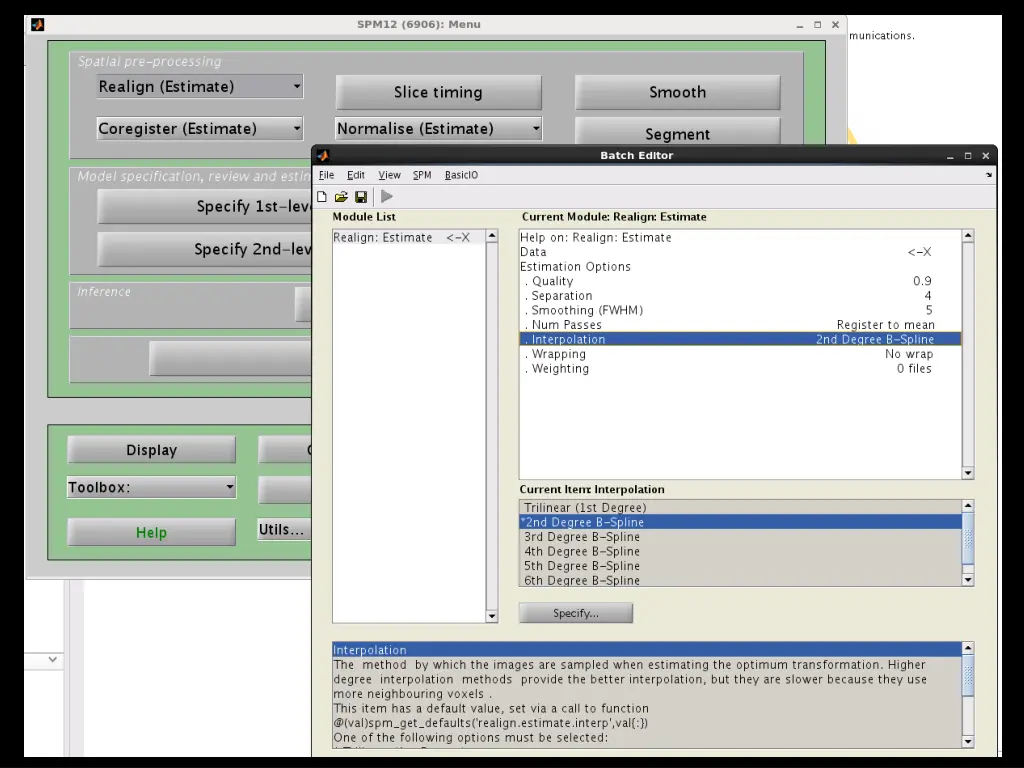Choose 2nd Degree B-Spline option in Current Item list
1024x768 pixels.
740,522
